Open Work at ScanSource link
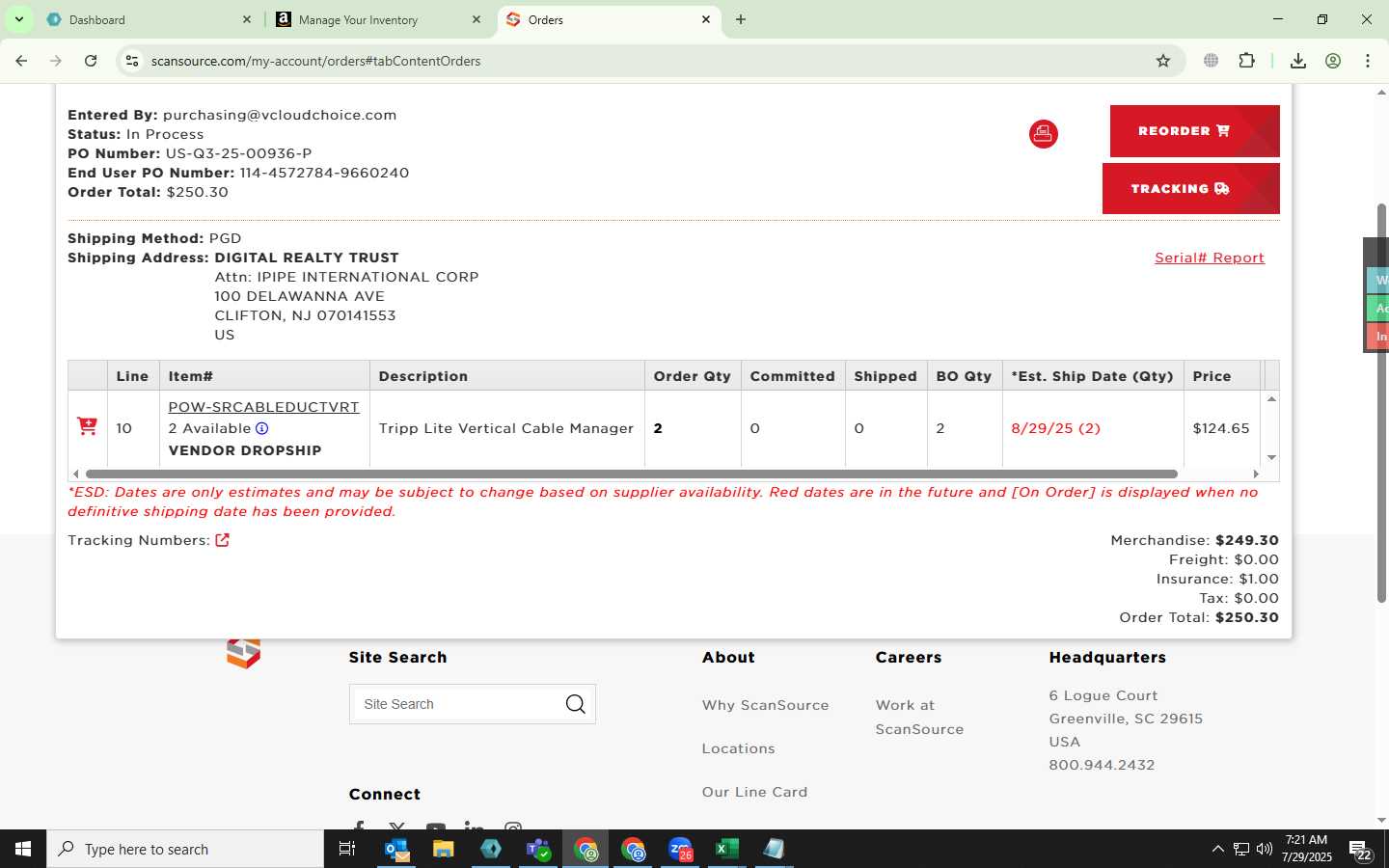This screenshot has width=1389, height=868. click(x=919, y=717)
